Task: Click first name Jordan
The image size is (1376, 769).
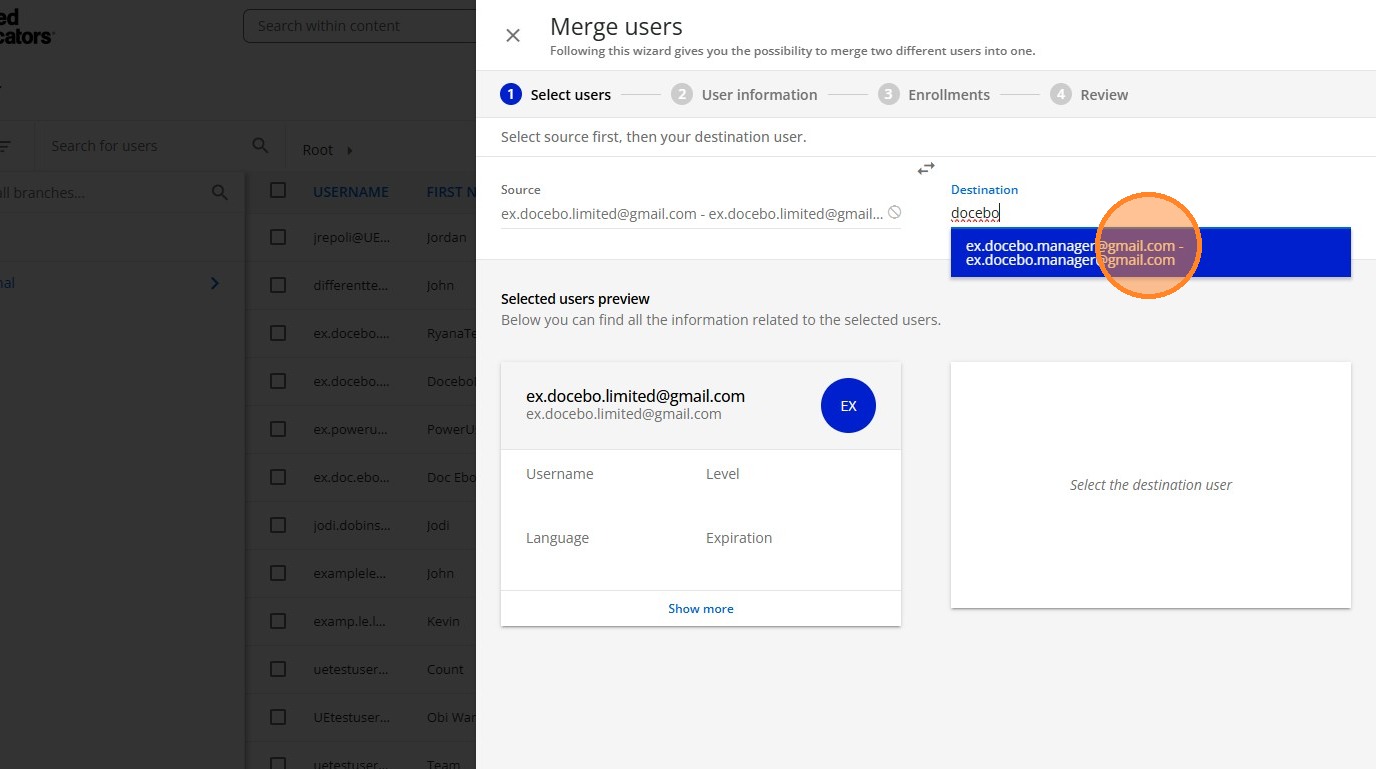Action: click(447, 238)
